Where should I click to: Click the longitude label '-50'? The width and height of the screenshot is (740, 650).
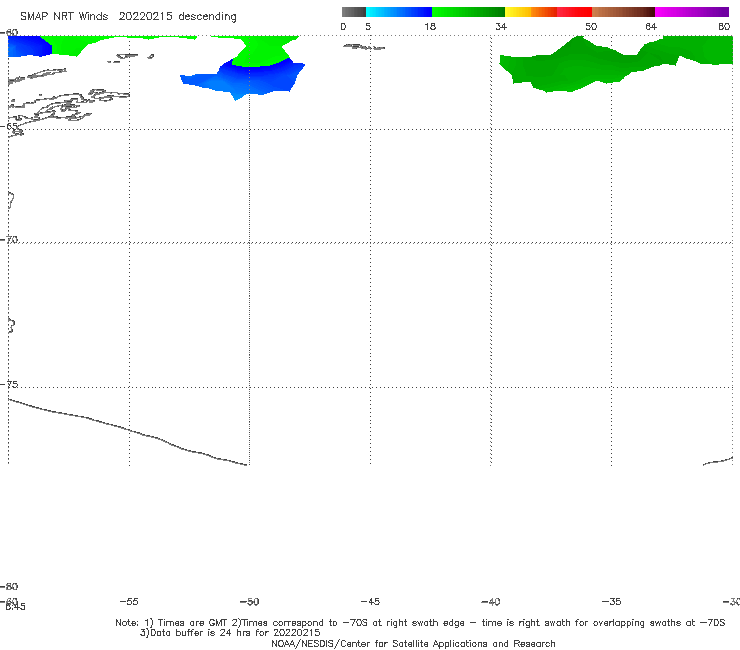(x=250, y=601)
